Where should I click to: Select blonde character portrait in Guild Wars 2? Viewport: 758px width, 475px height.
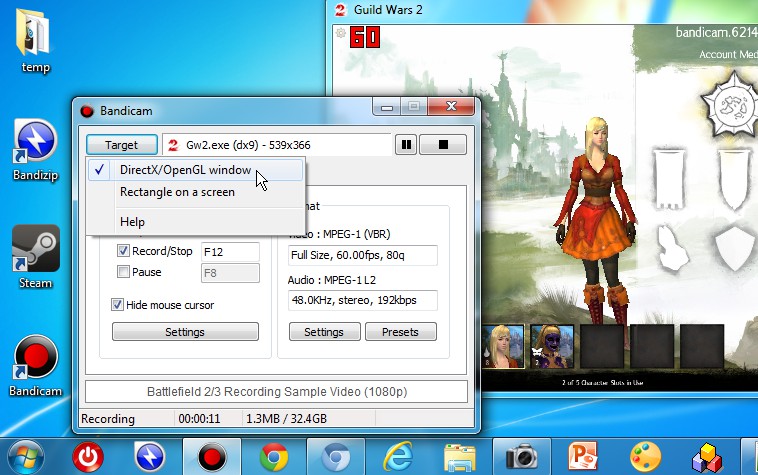click(x=503, y=346)
